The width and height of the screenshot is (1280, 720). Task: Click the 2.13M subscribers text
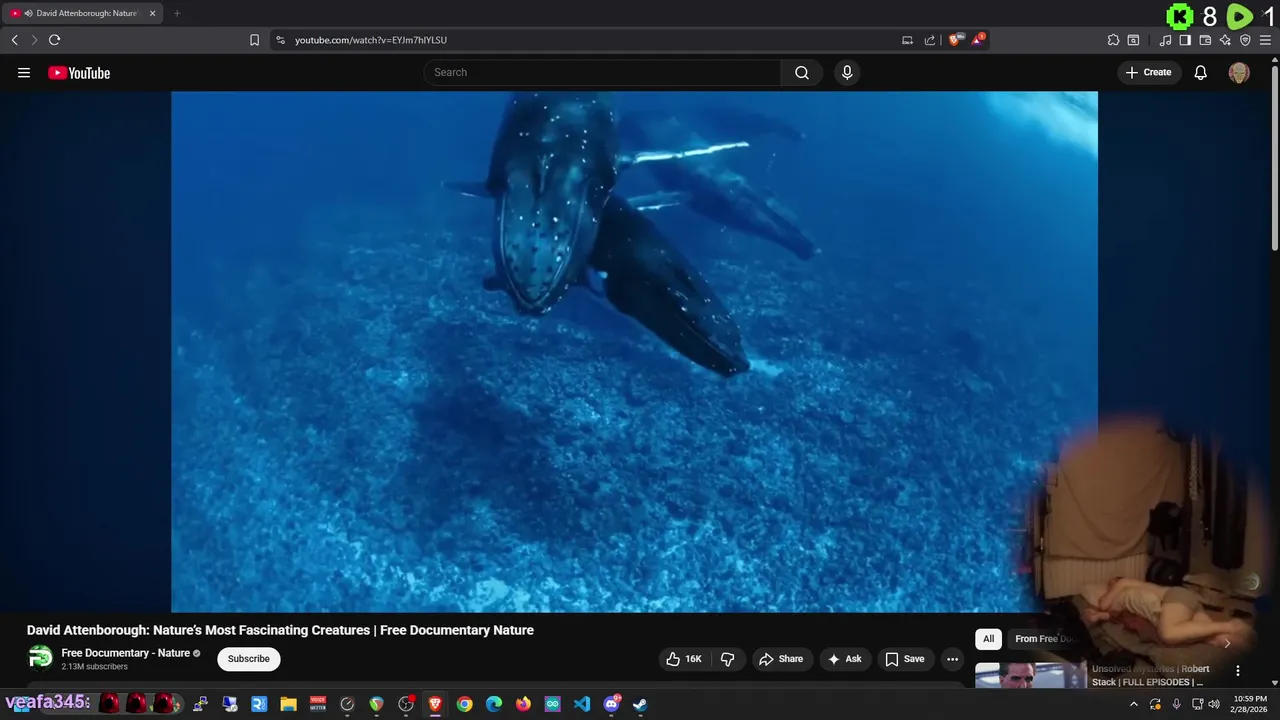click(x=94, y=667)
